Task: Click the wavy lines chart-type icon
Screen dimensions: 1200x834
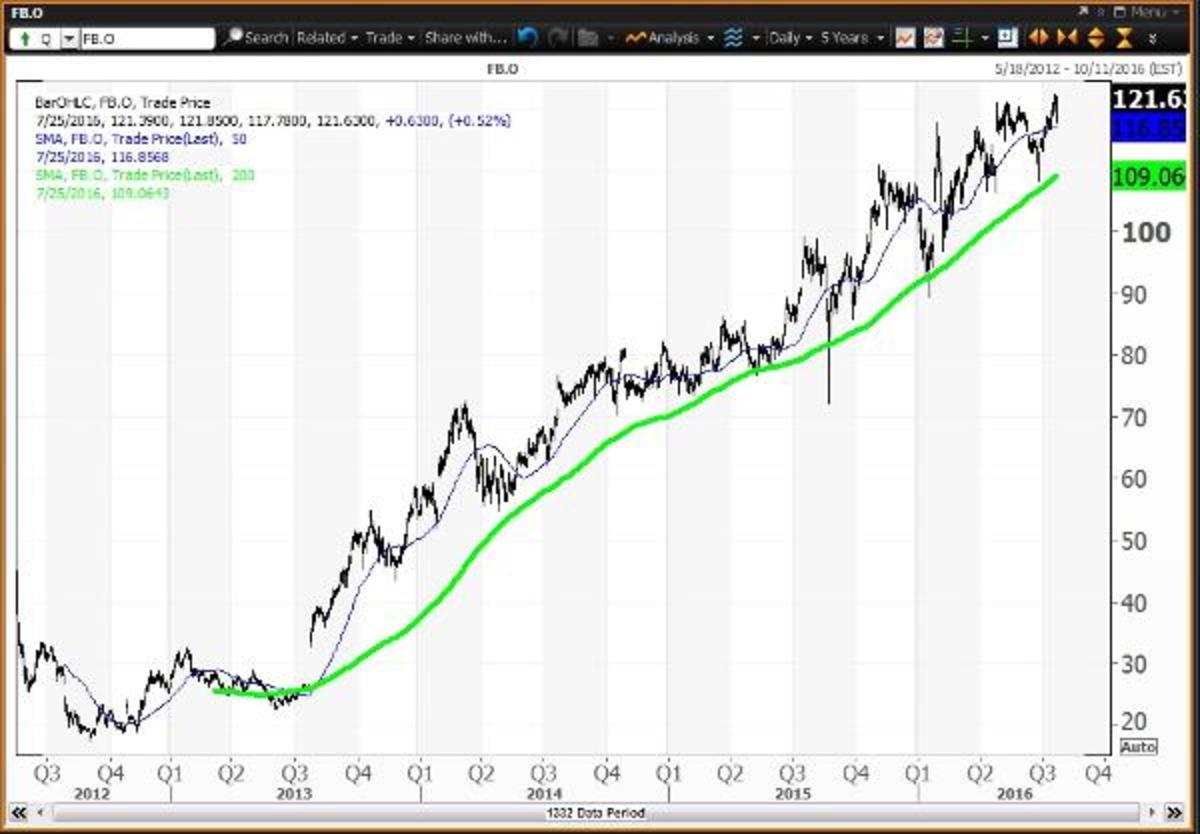Action: (733, 38)
